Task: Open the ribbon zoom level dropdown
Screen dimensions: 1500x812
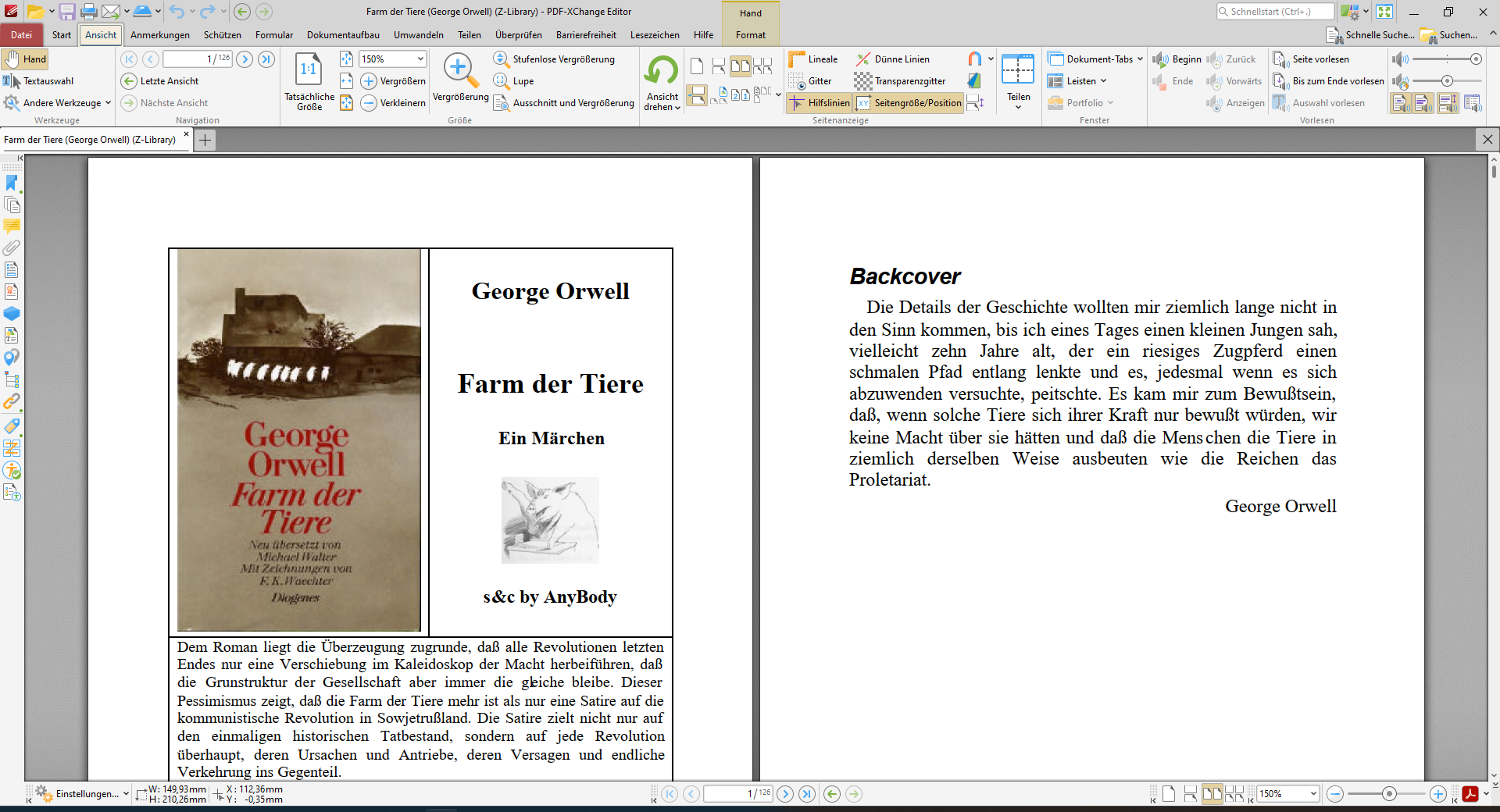Action: click(x=420, y=59)
